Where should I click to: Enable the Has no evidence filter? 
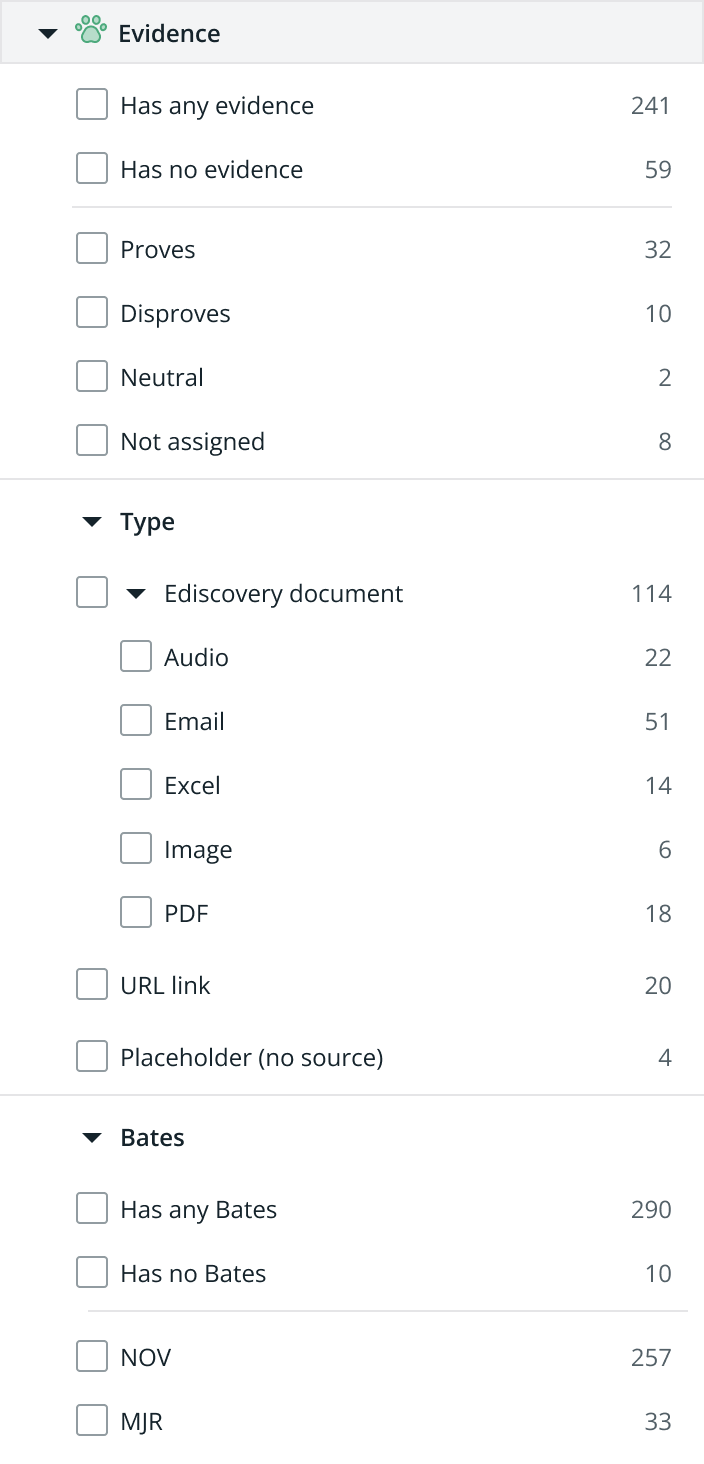pos(91,167)
